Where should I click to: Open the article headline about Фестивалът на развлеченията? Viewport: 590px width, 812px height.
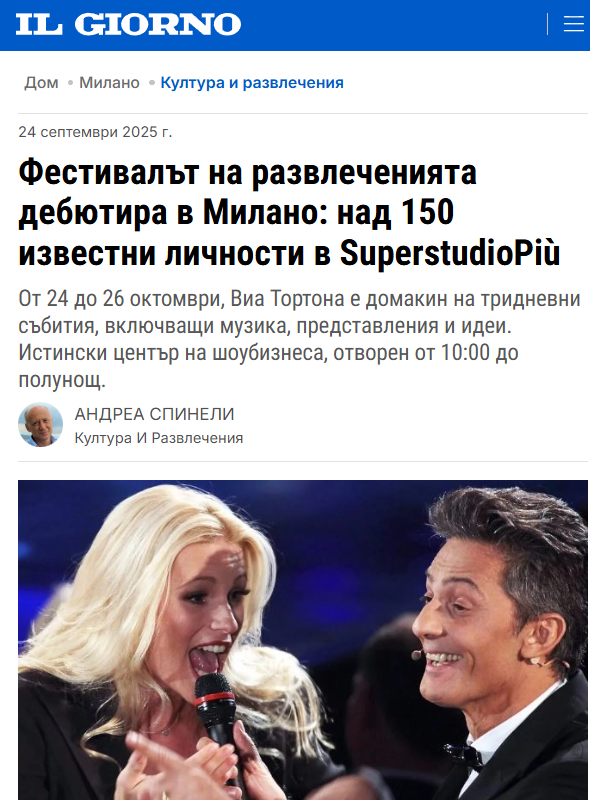click(x=289, y=213)
